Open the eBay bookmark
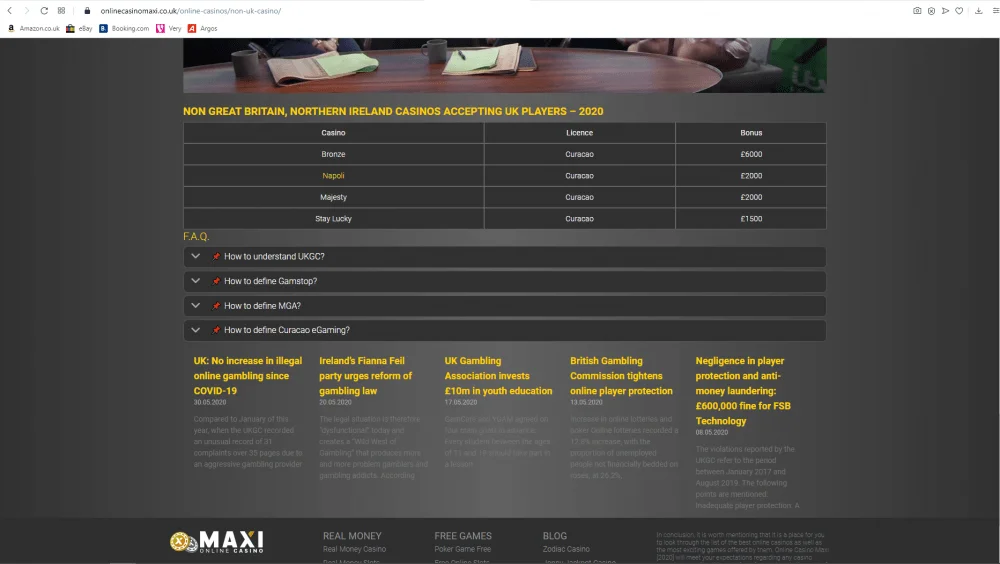The width and height of the screenshot is (1000, 564). [x=79, y=29]
